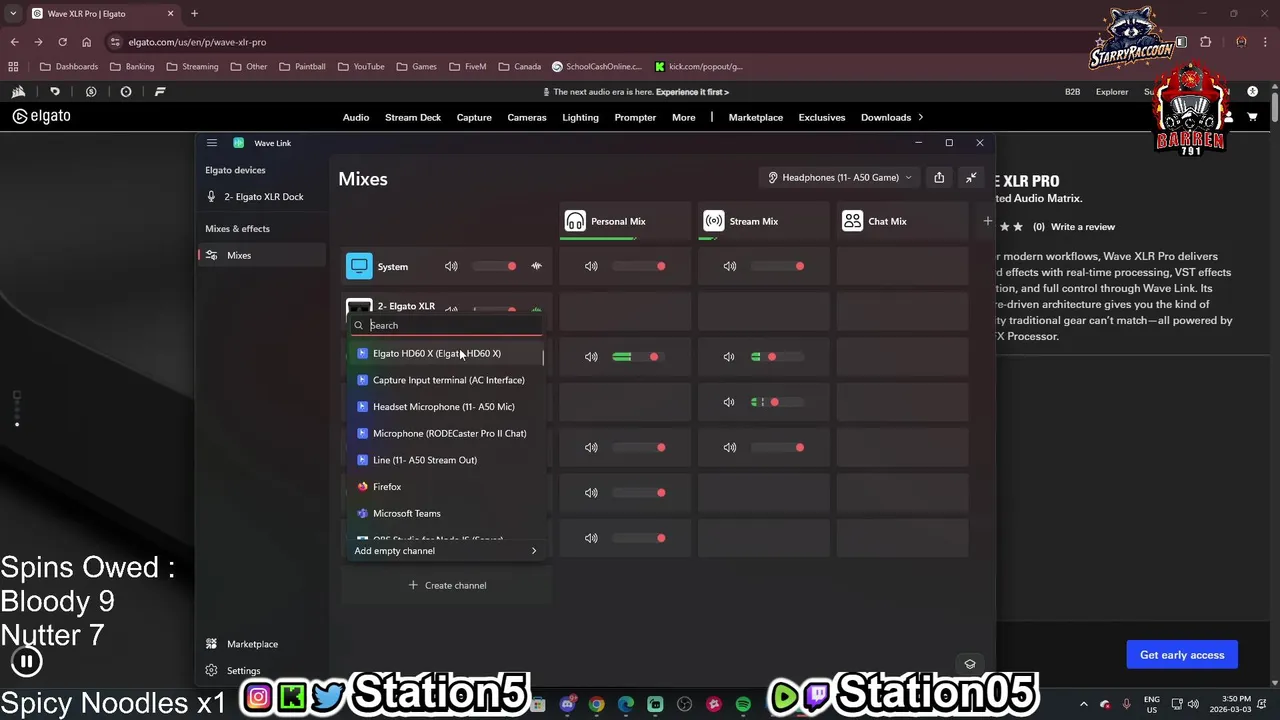Choose Elgato HD60 X from the list
This screenshot has width=1280, height=720.
point(447,353)
